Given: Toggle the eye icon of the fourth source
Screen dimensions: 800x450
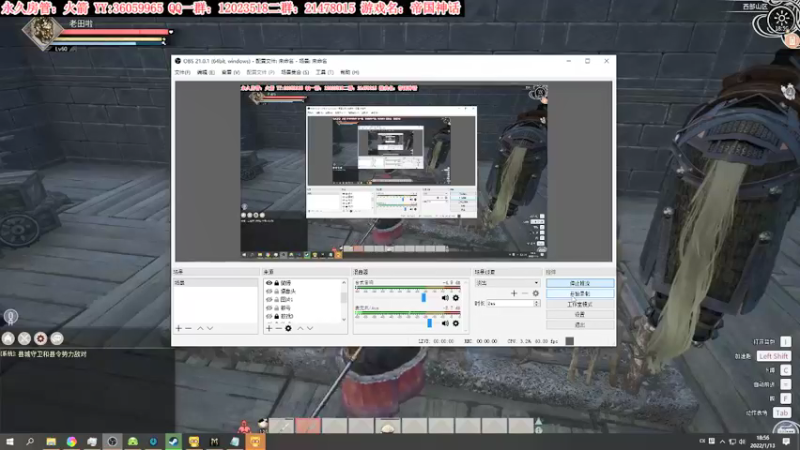Looking at the screenshot, I should click(269, 308).
